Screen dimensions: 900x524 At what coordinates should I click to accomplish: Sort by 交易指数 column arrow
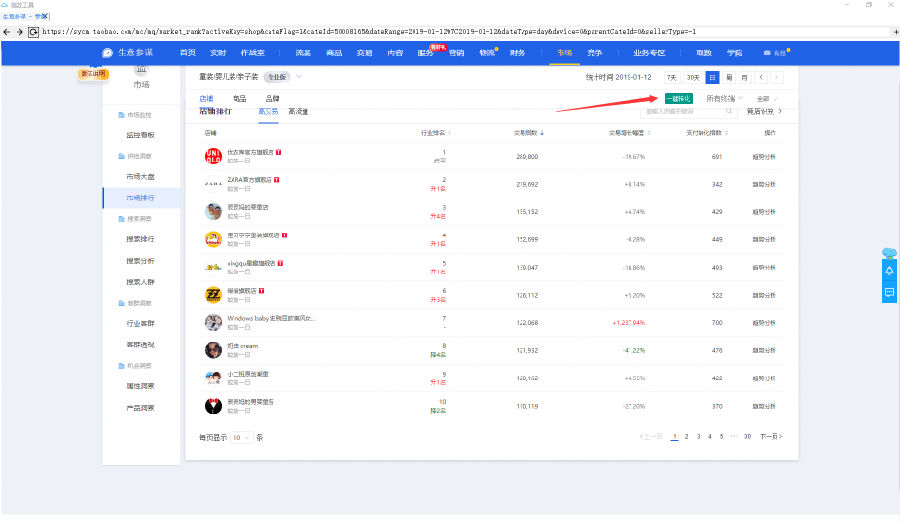(542, 133)
